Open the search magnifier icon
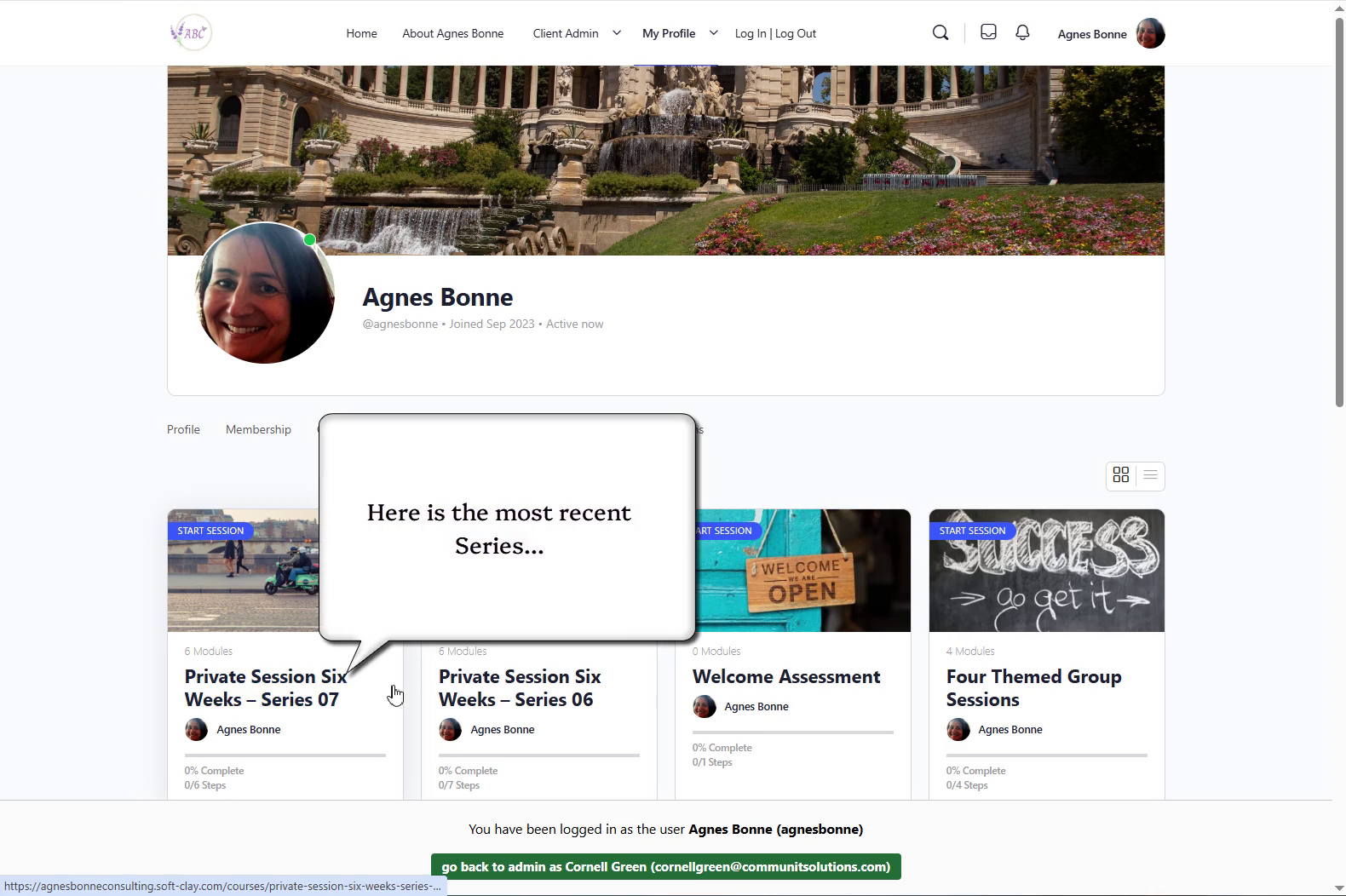The height and width of the screenshot is (896, 1346). tap(940, 33)
